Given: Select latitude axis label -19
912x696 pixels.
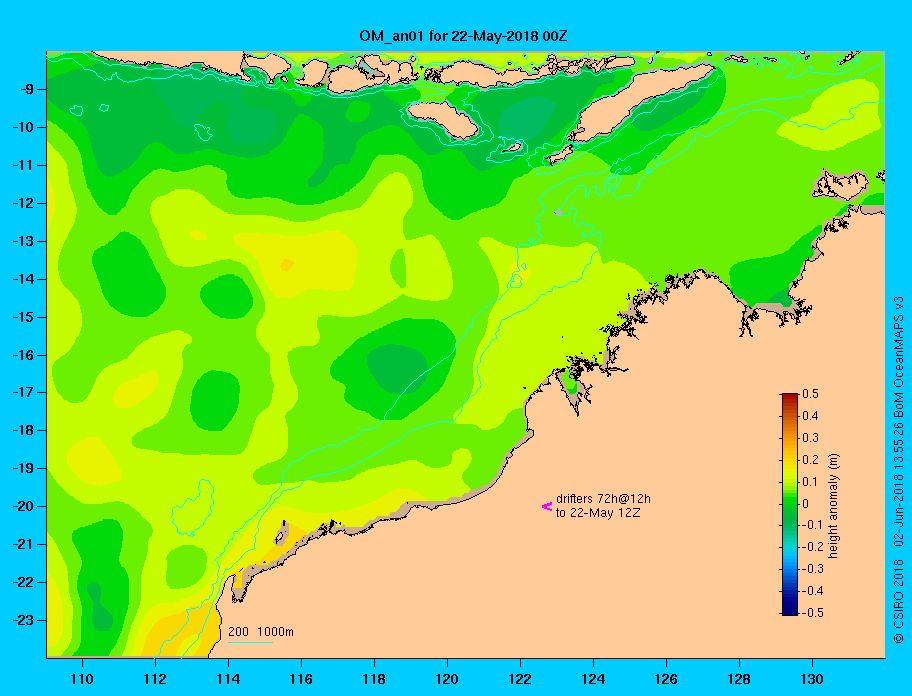Looking at the screenshot, I should [22, 468].
